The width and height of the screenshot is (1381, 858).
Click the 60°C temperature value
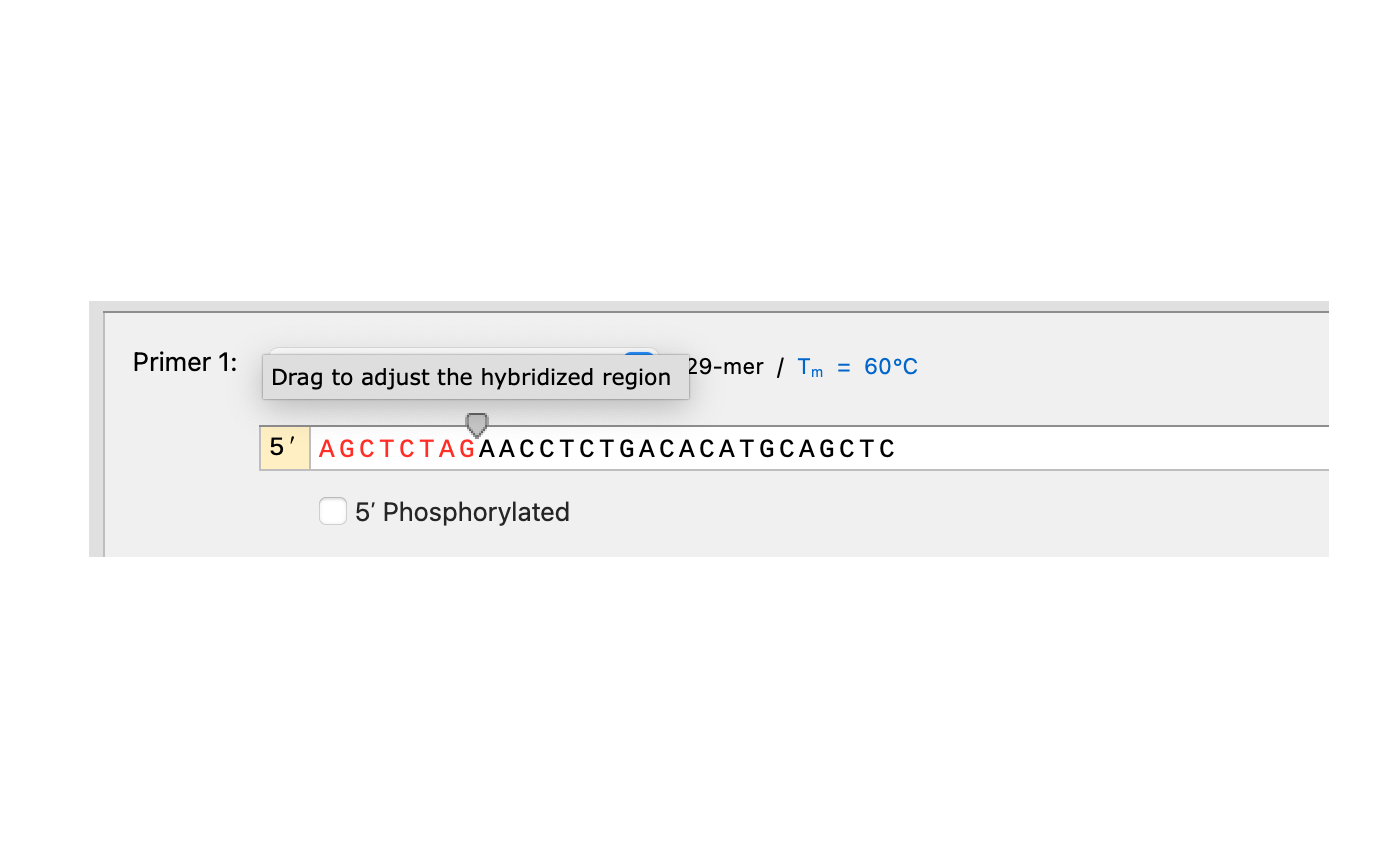point(891,367)
